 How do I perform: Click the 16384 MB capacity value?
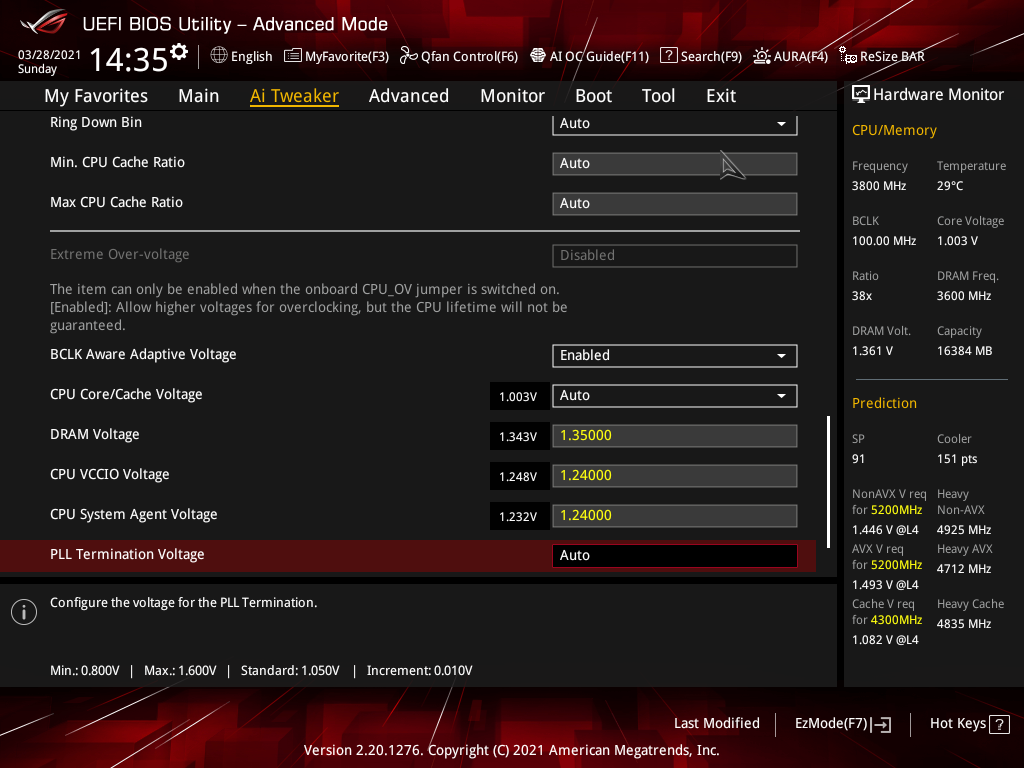(x=965, y=351)
